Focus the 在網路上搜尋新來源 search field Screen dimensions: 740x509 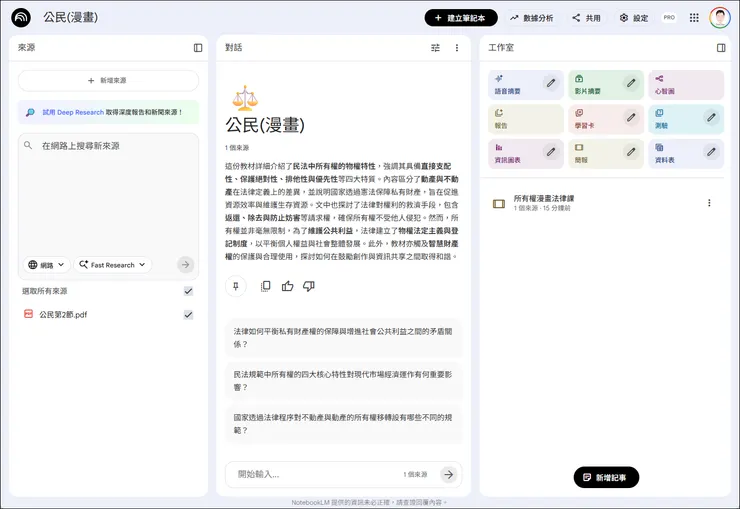tap(109, 146)
